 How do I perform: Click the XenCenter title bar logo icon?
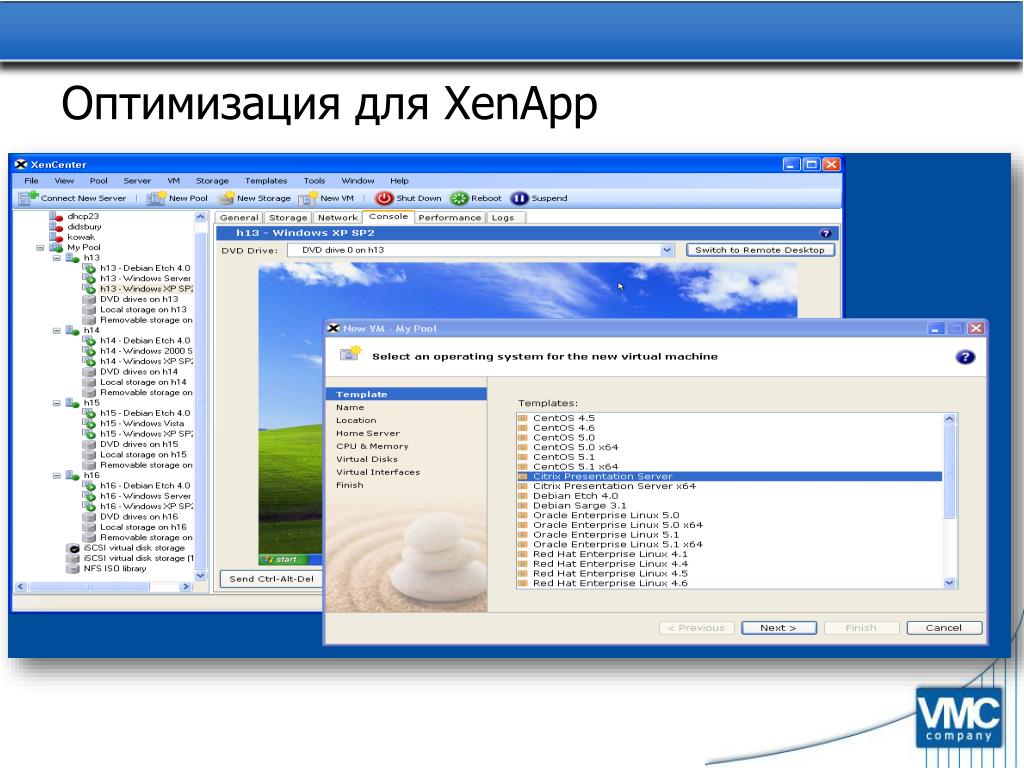click(x=21, y=165)
